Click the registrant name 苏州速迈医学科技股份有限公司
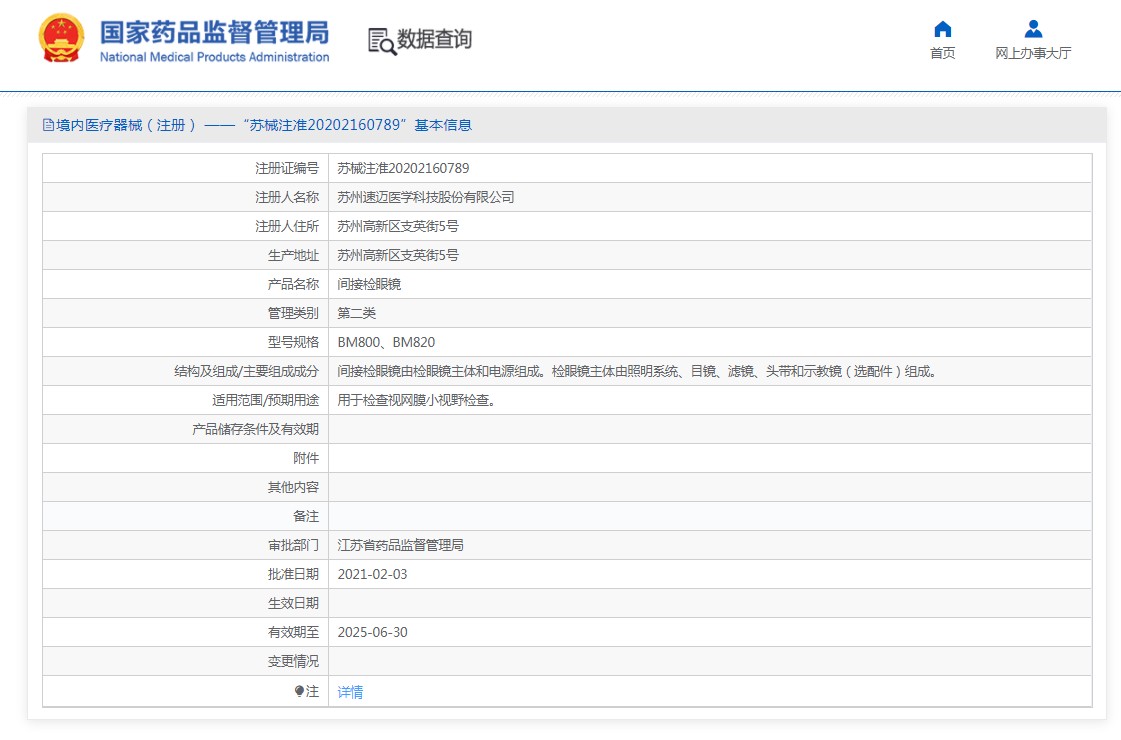 [426, 197]
